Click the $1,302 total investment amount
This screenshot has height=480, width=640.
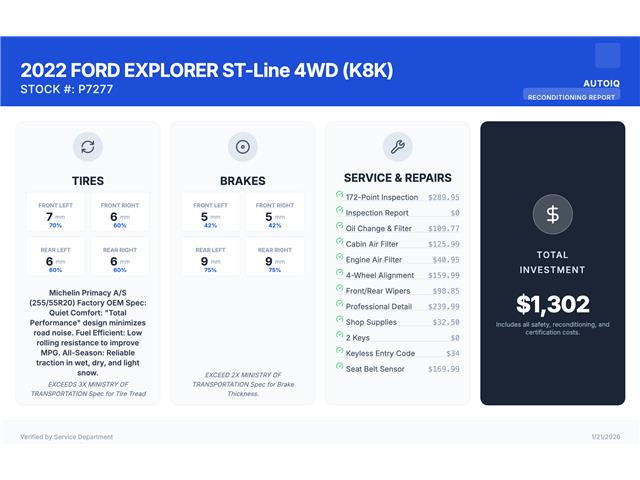click(x=552, y=304)
